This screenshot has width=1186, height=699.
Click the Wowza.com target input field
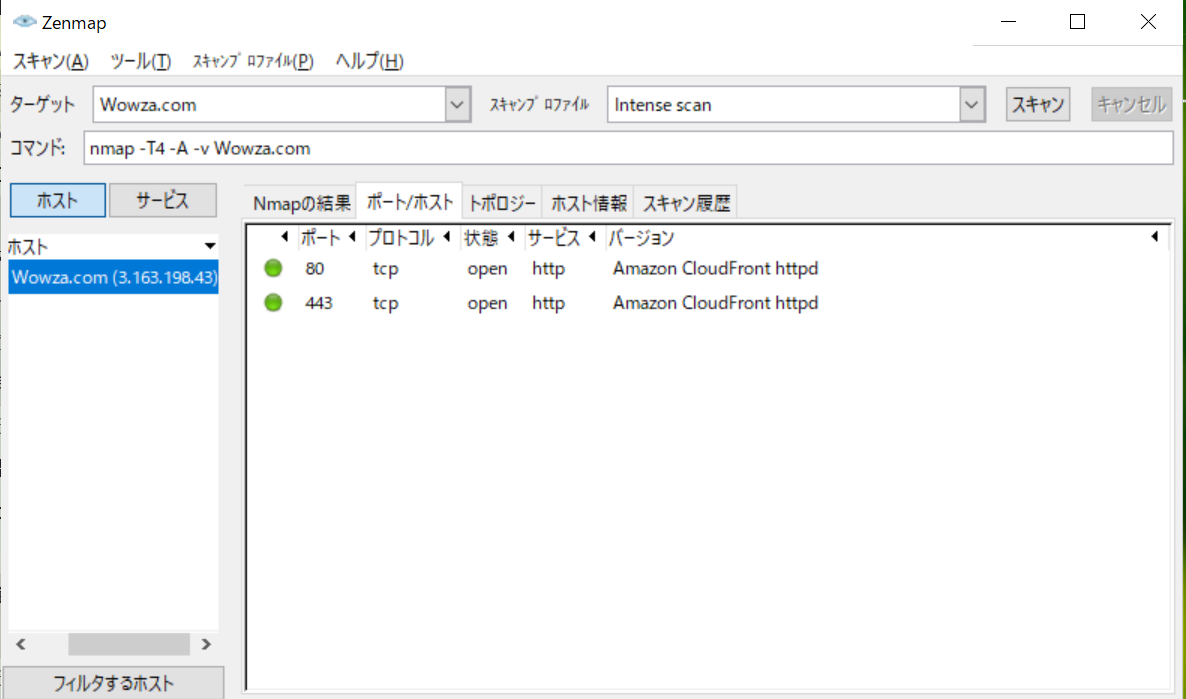(269, 104)
